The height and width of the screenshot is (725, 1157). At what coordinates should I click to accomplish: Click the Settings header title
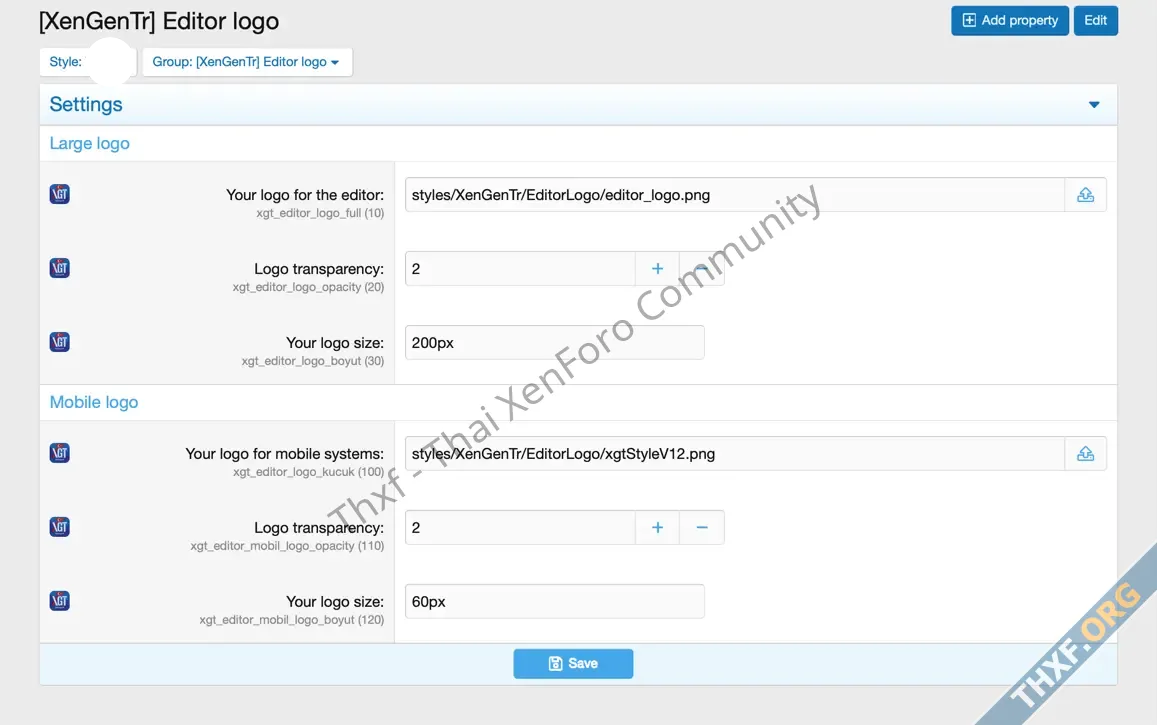tap(86, 105)
